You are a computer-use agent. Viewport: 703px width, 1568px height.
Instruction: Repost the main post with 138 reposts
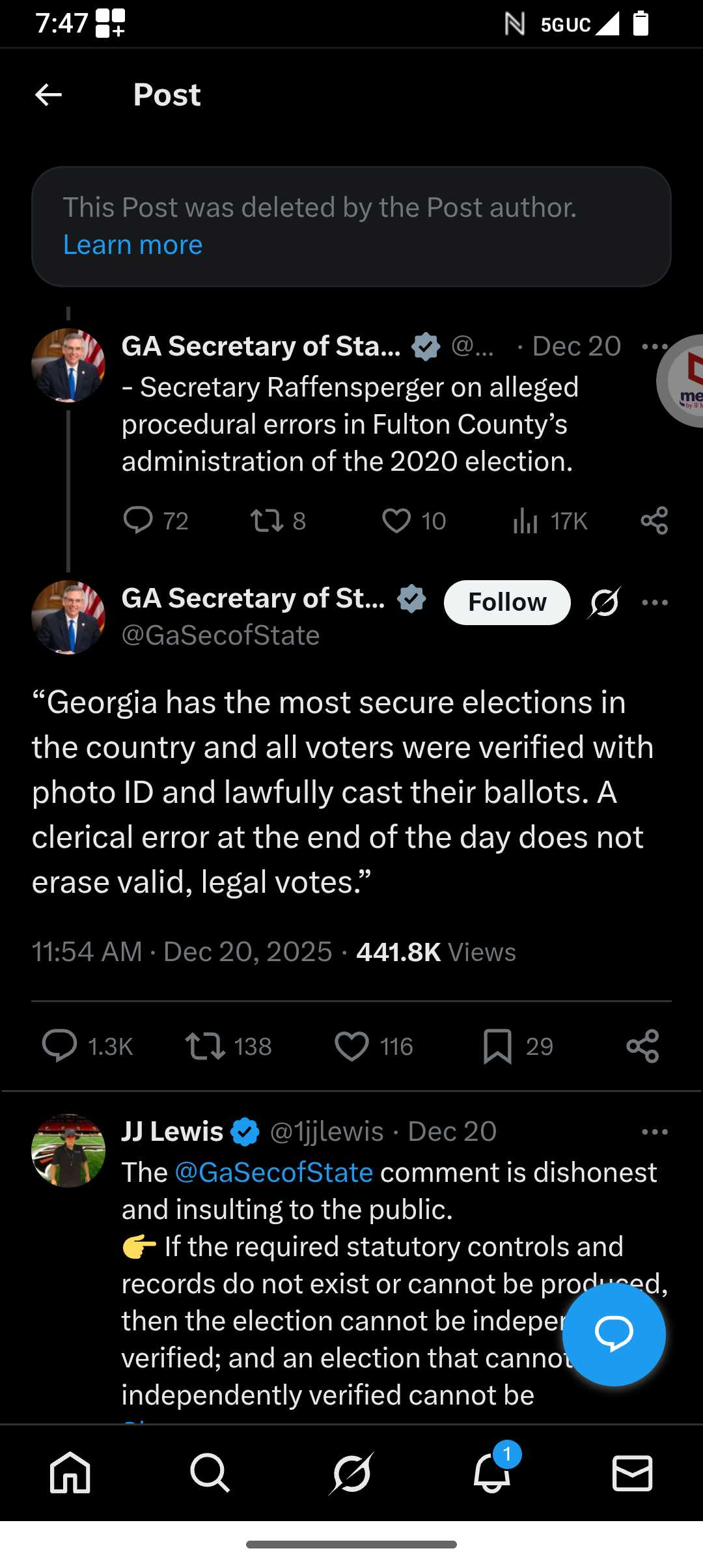point(205,1046)
